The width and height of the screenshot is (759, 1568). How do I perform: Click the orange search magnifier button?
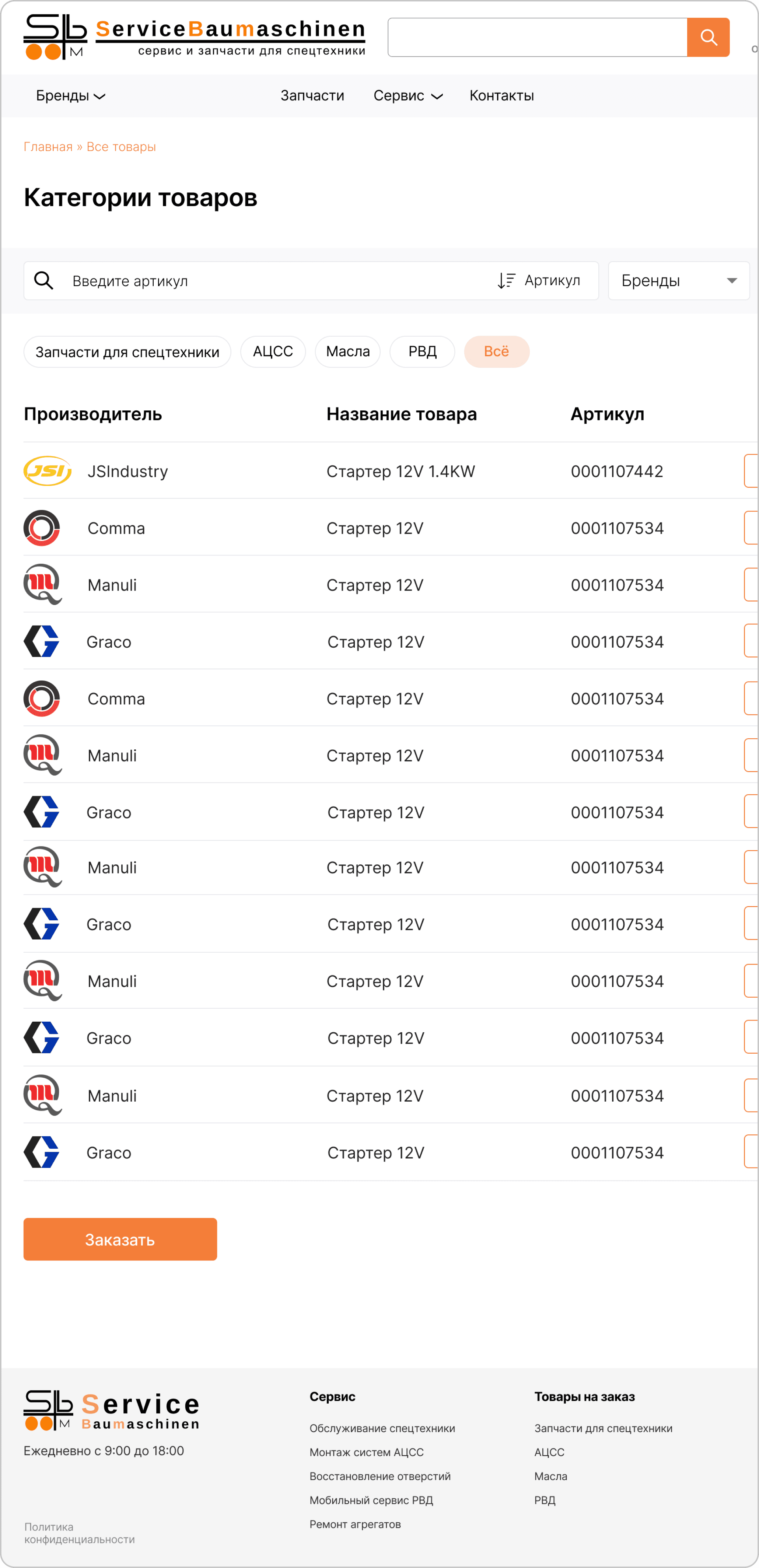point(708,37)
